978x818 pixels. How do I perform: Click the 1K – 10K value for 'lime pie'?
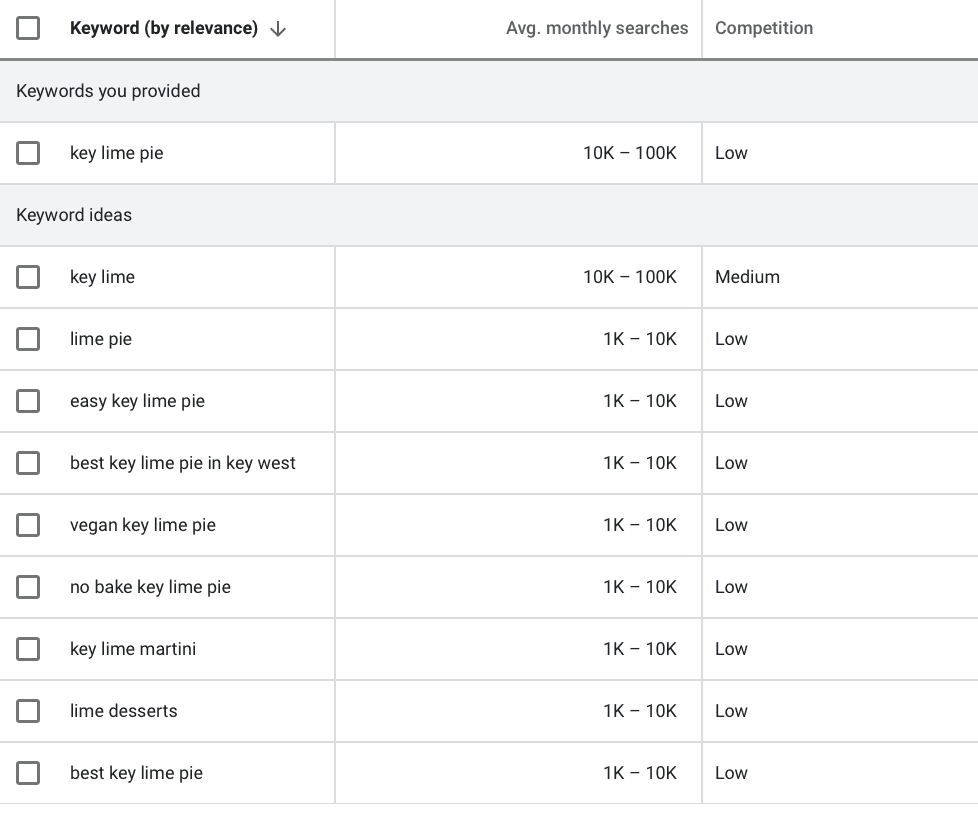pos(640,339)
